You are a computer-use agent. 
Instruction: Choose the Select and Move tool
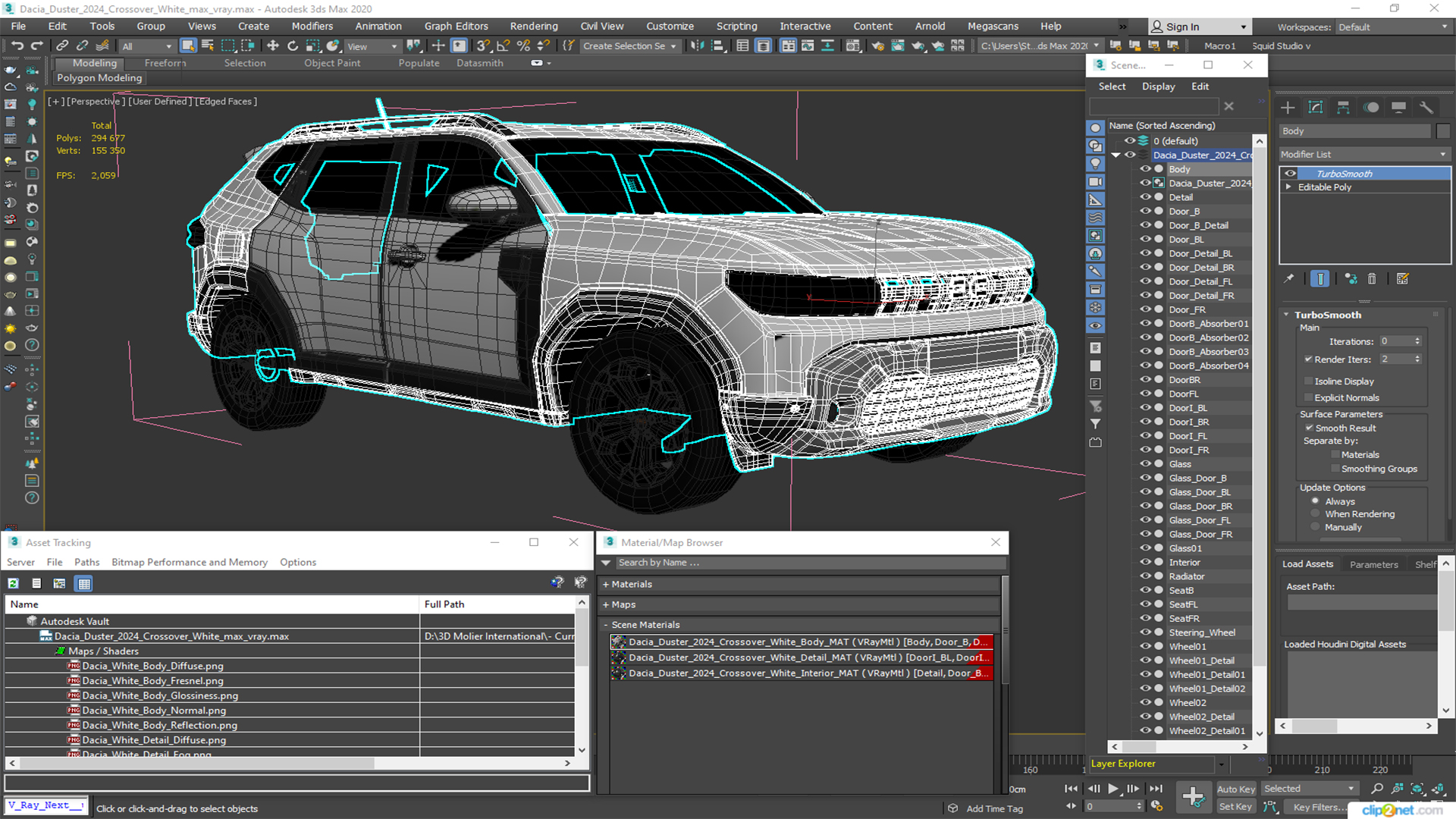pos(273,46)
